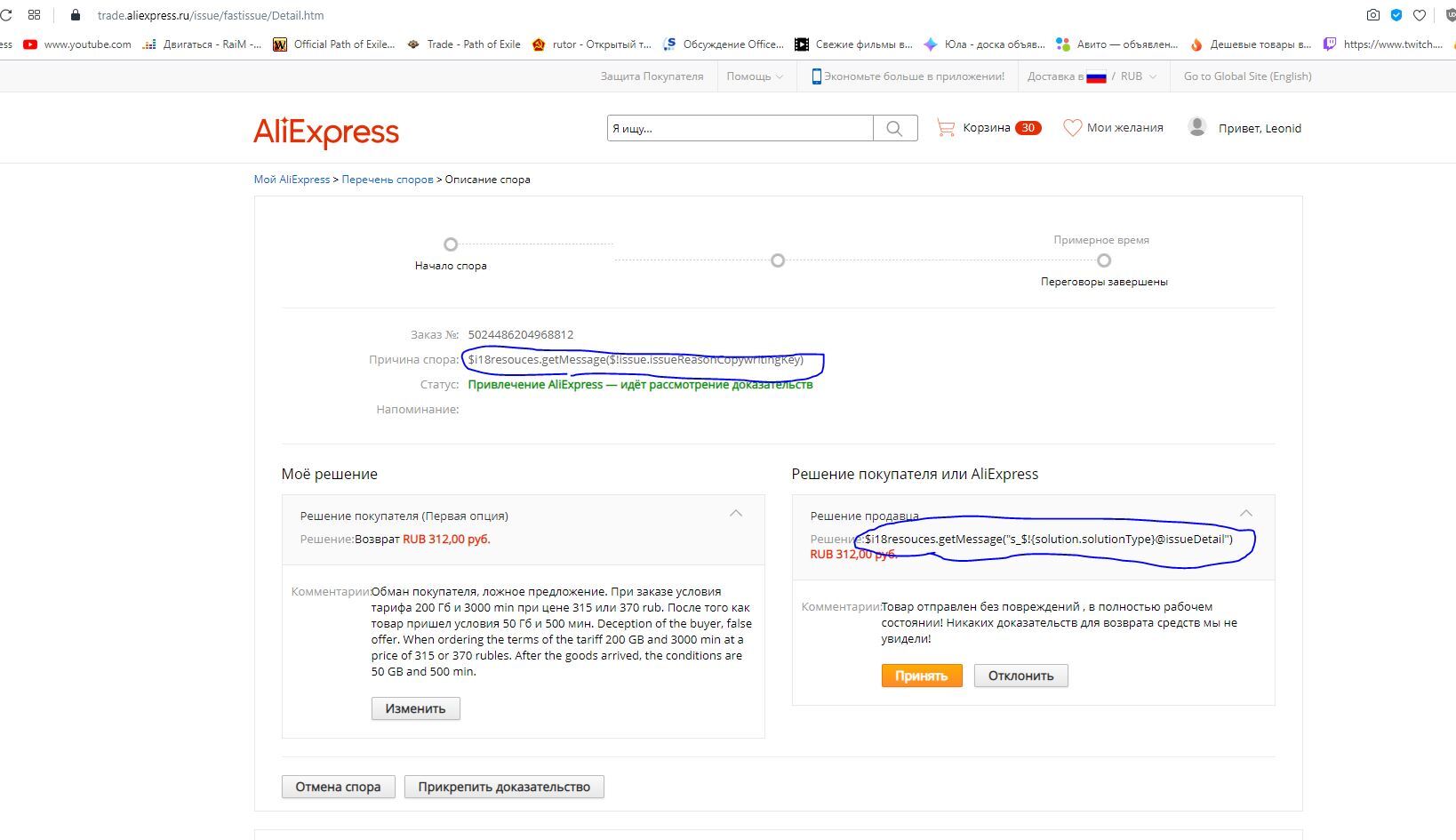Click the middle dispute progress step circle

point(778,260)
